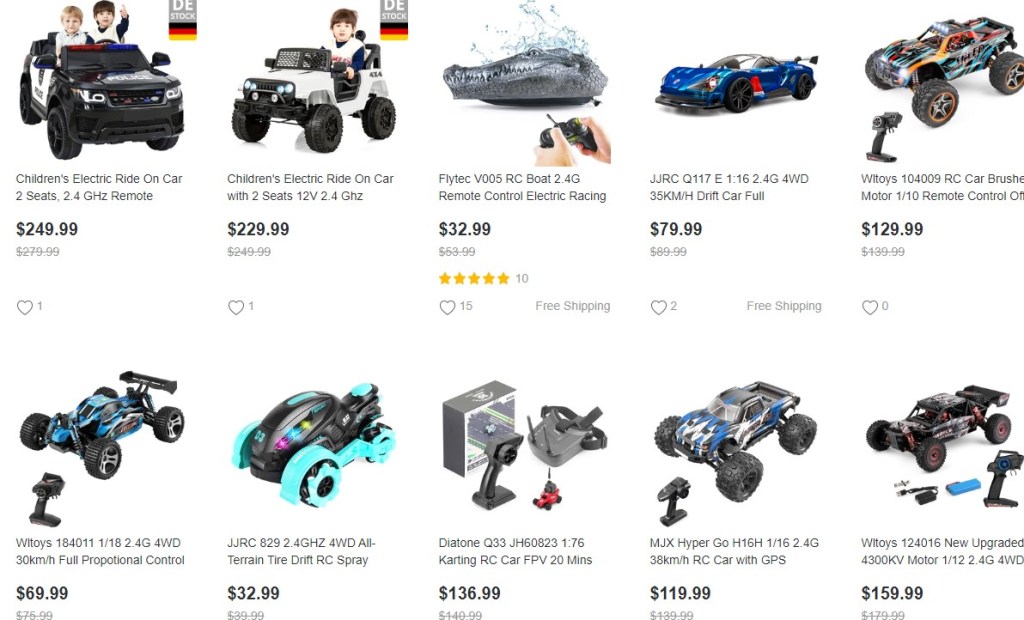1024x620 pixels.
Task: Click five-star rating of Flytec RC Boat
Action: (x=474, y=279)
